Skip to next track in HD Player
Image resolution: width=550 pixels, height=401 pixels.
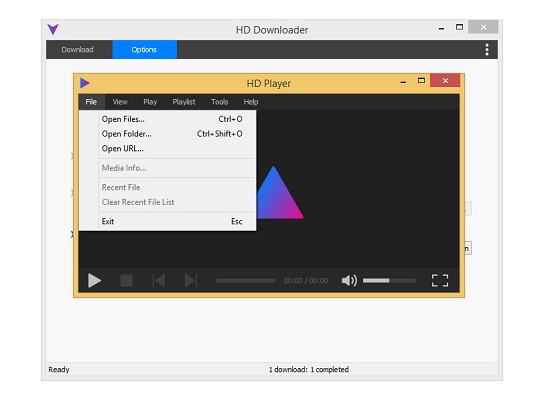coord(191,281)
